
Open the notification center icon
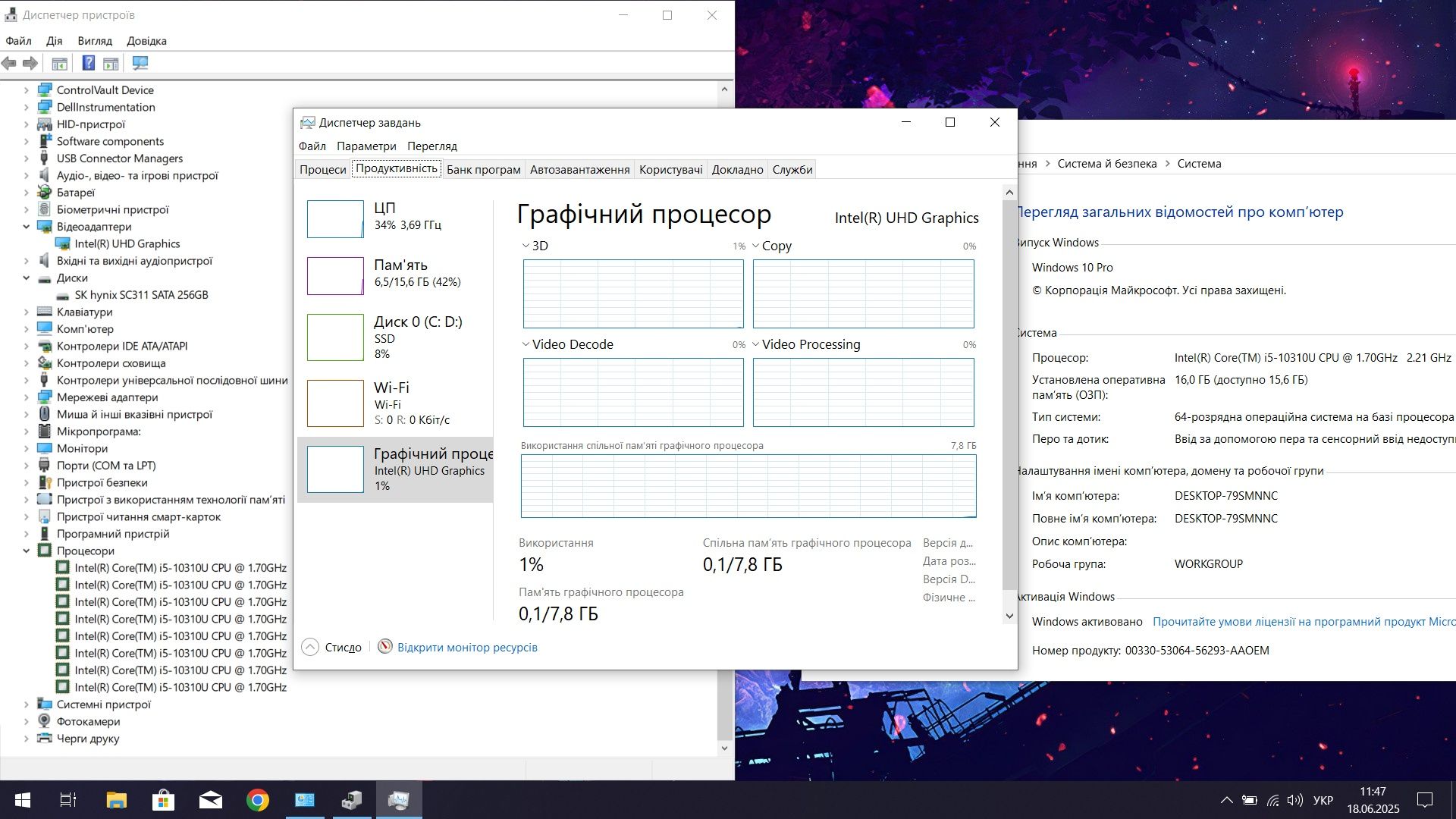1425,800
